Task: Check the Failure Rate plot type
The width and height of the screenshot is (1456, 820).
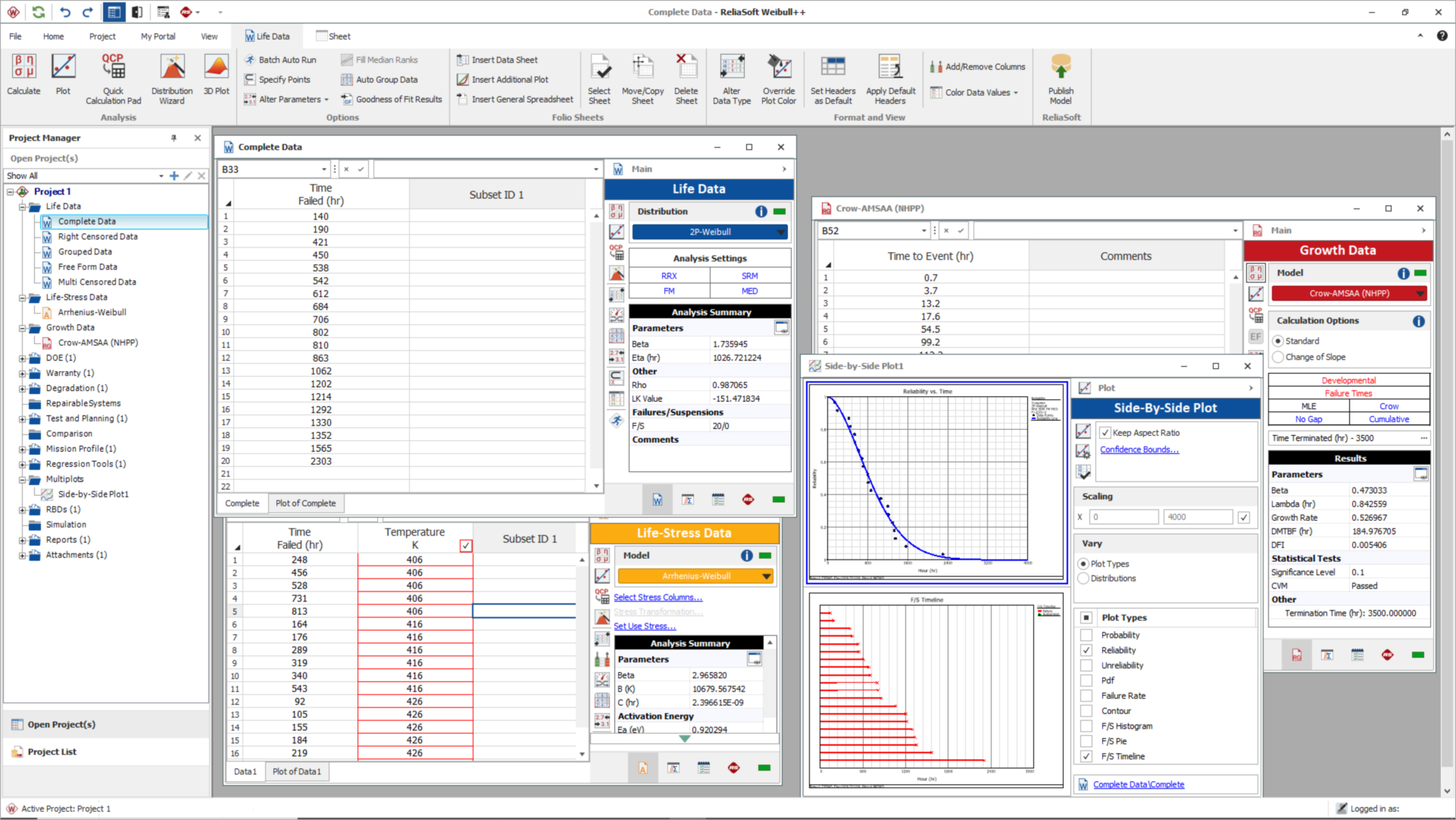Action: coord(1086,696)
